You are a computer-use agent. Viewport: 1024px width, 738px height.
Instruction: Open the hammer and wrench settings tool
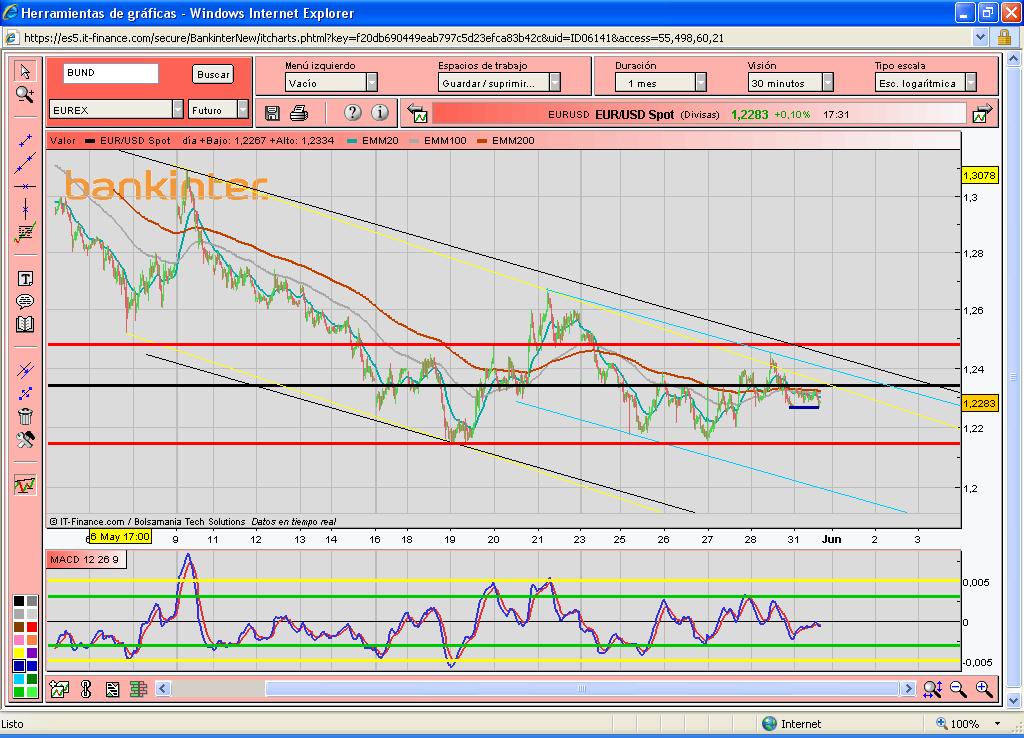(25, 440)
